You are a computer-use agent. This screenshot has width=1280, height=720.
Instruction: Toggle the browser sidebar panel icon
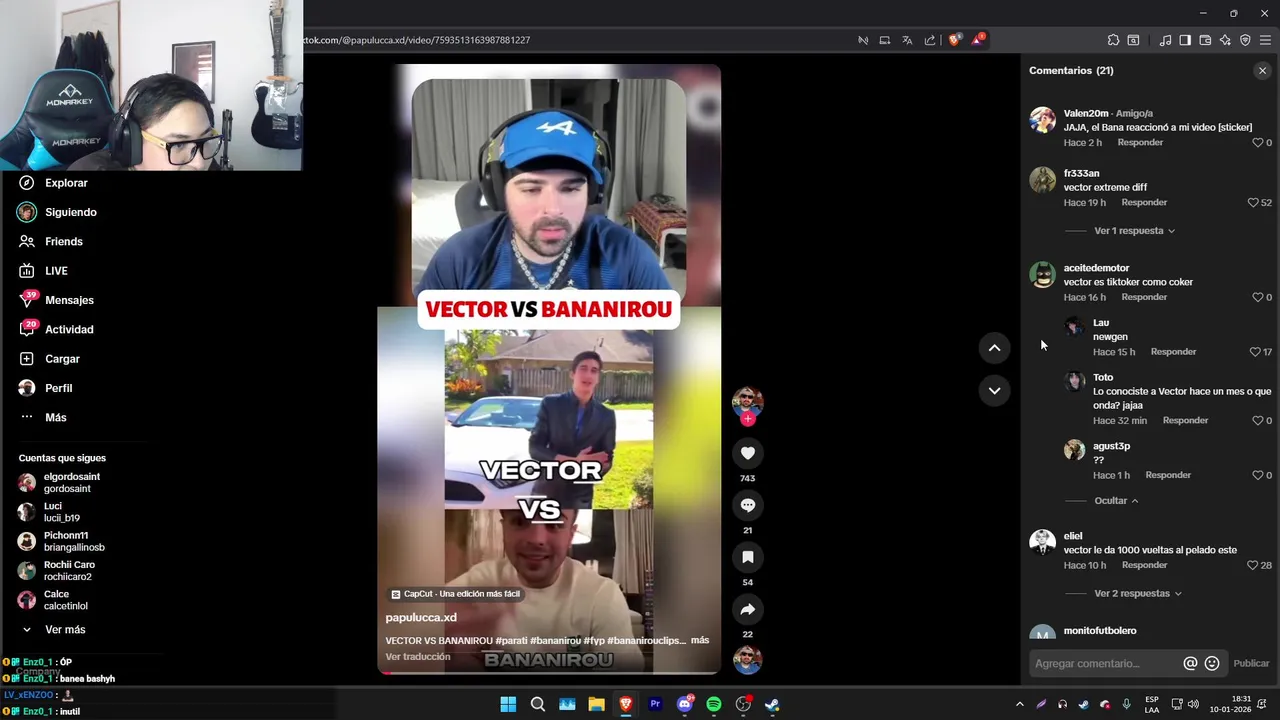coord(1185,40)
